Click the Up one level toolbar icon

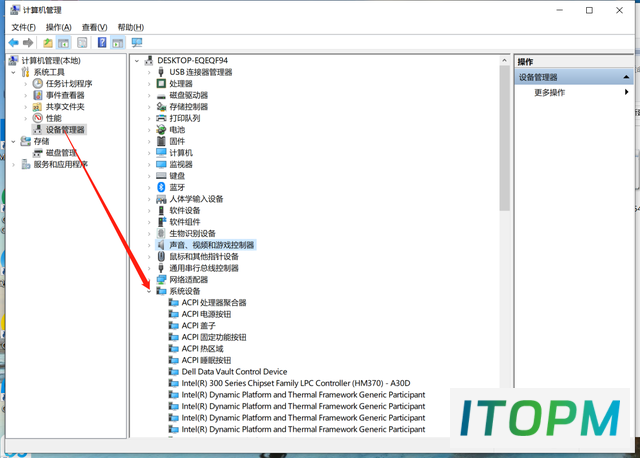(x=48, y=42)
